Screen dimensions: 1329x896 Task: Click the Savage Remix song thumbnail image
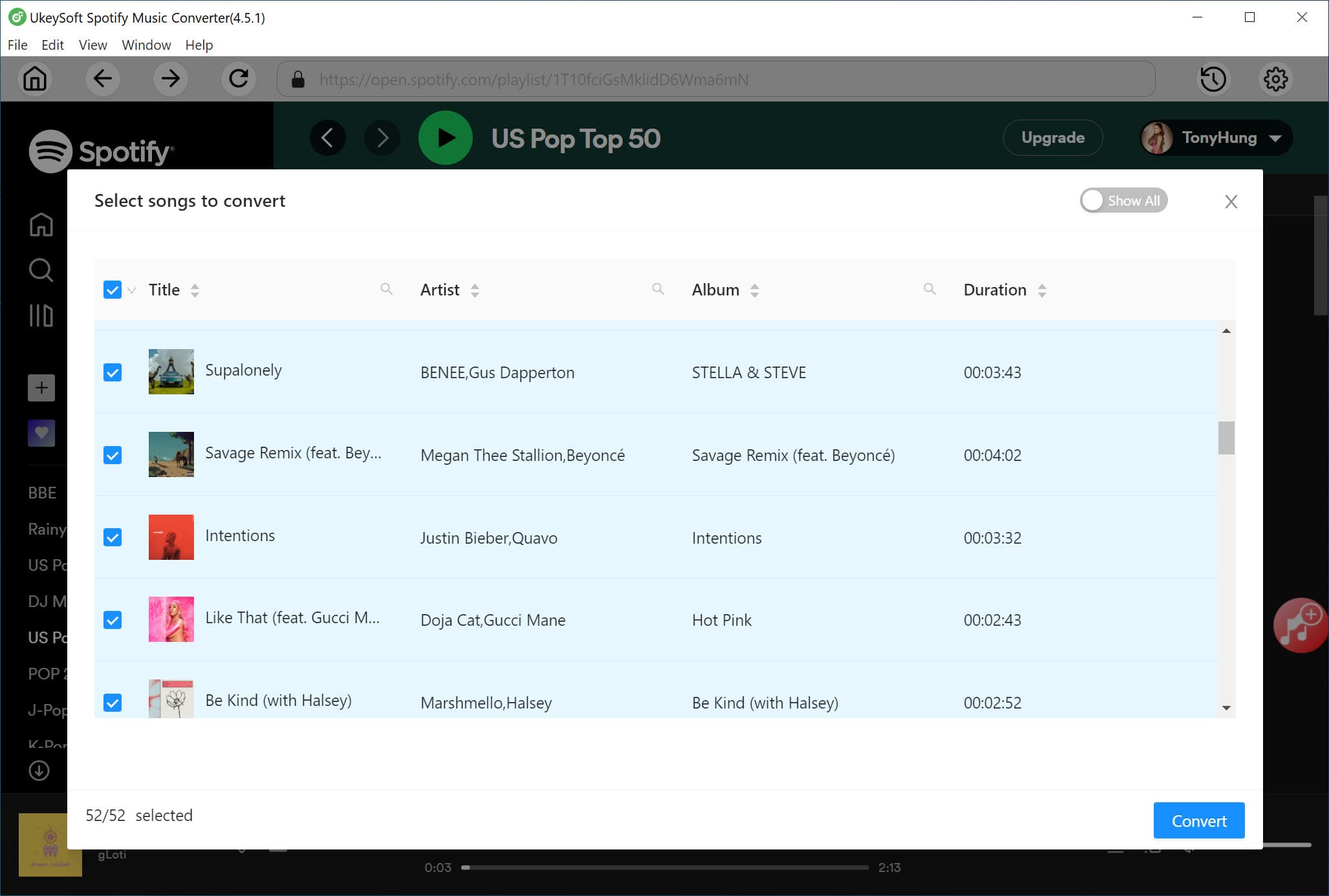[x=170, y=454]
